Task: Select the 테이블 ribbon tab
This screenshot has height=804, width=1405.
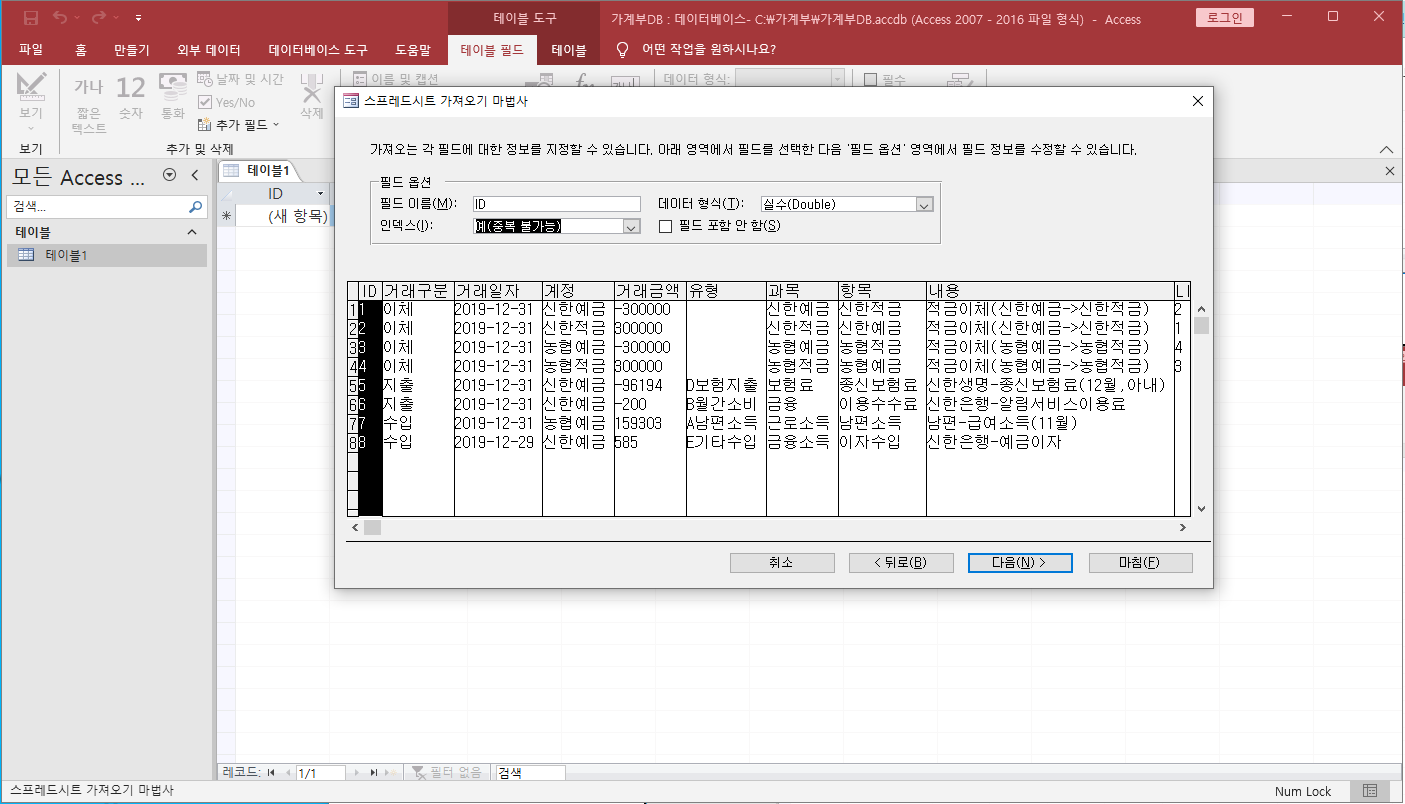Action: click(x=569, y=50)
